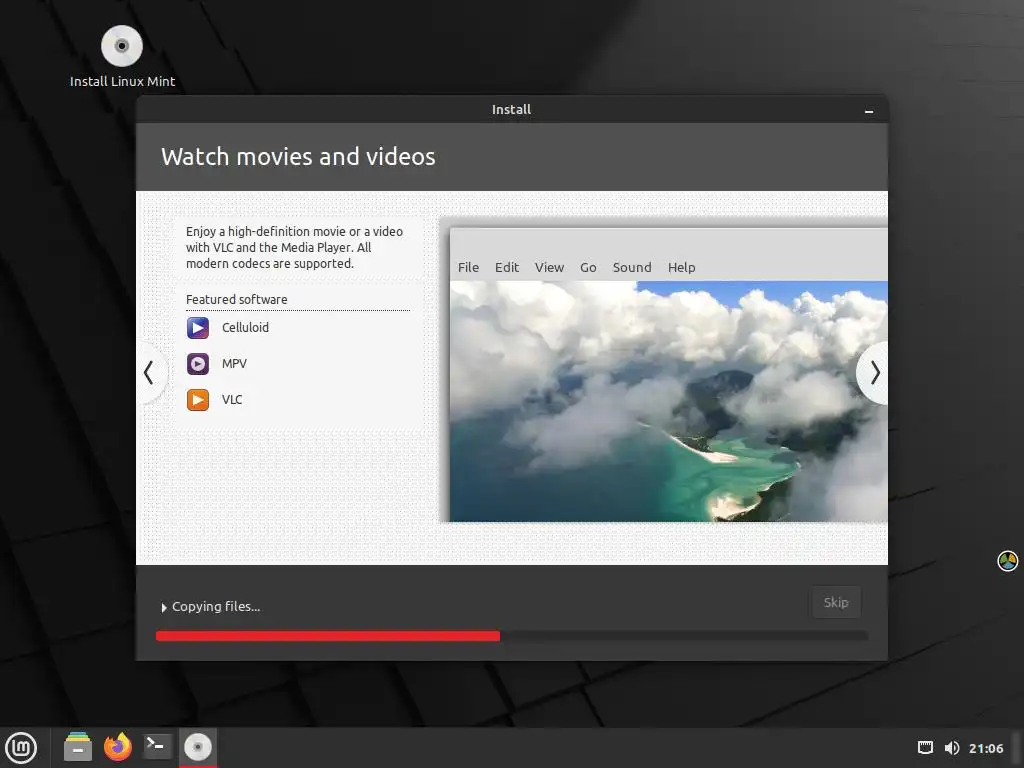The width and height of the screenshot is (1024, 768).
Task: Click the Featured software heading
Action: coord(236,299)
